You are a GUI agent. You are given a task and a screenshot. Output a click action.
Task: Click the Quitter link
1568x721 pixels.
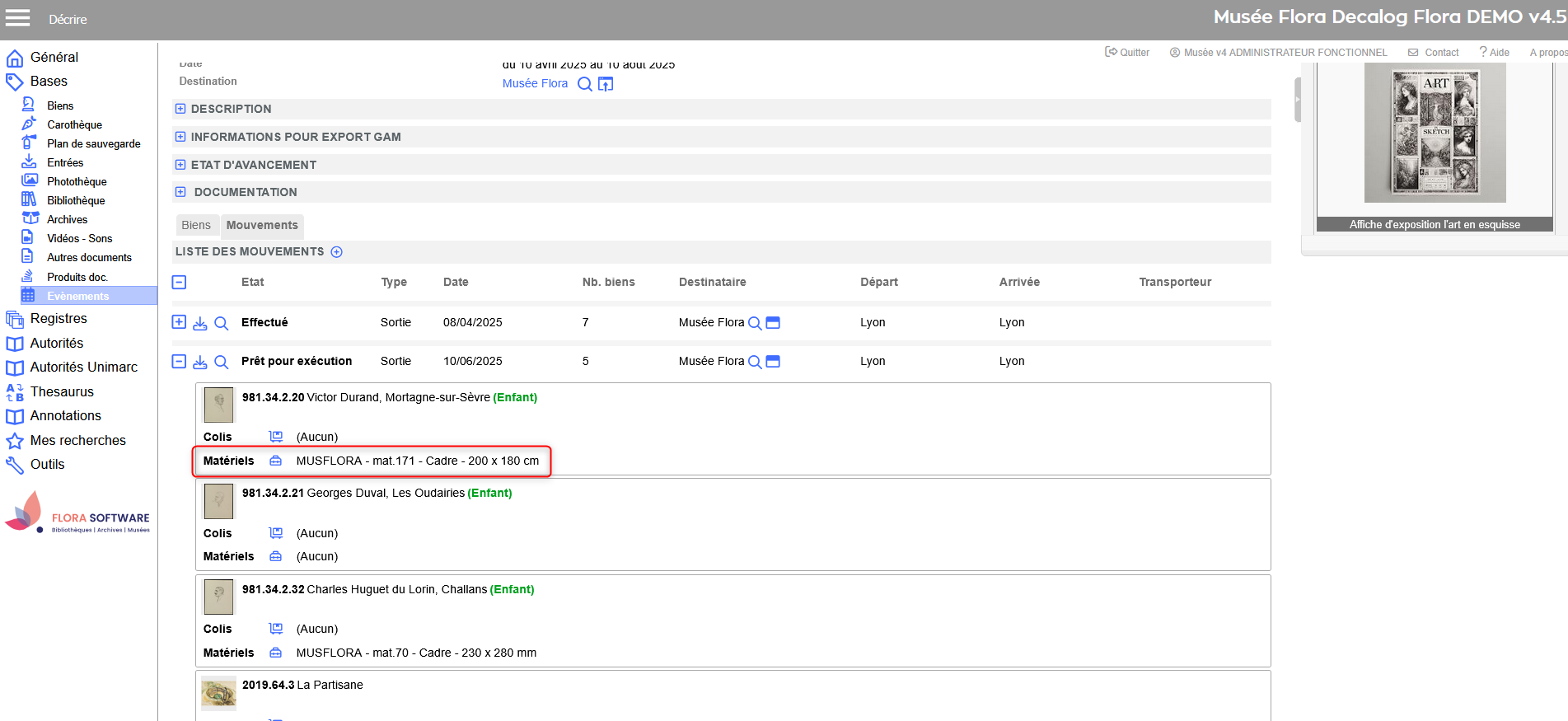[1127, 52]
